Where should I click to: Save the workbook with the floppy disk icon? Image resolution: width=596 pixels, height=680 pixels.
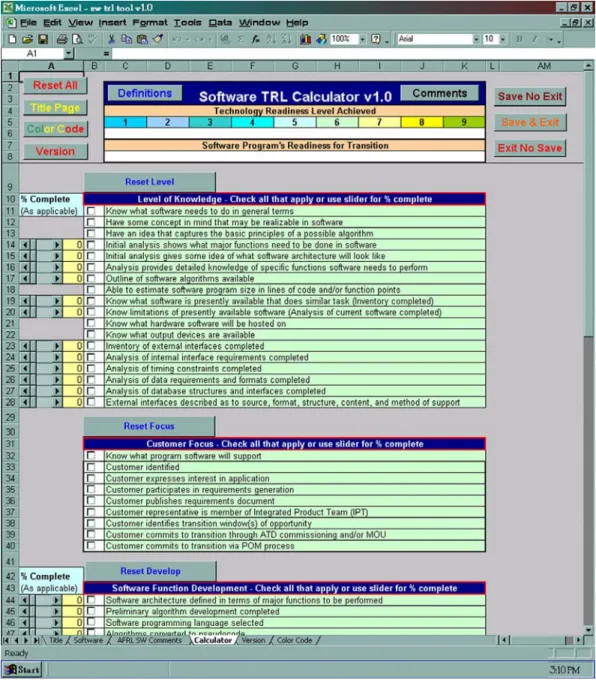click(43, 39)
